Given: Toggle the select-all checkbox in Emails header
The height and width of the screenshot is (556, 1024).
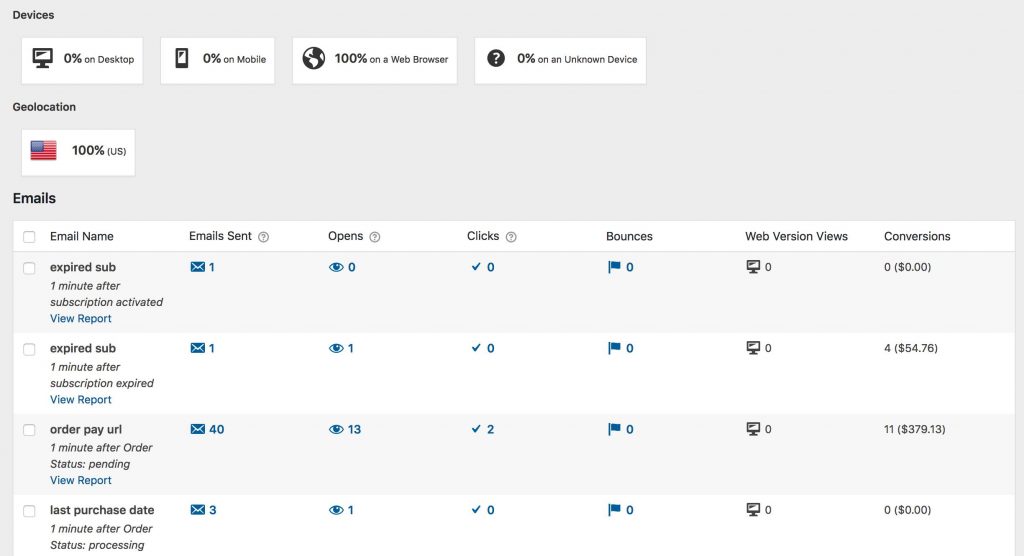Looking at the screenshot, I should pos(29,237).
